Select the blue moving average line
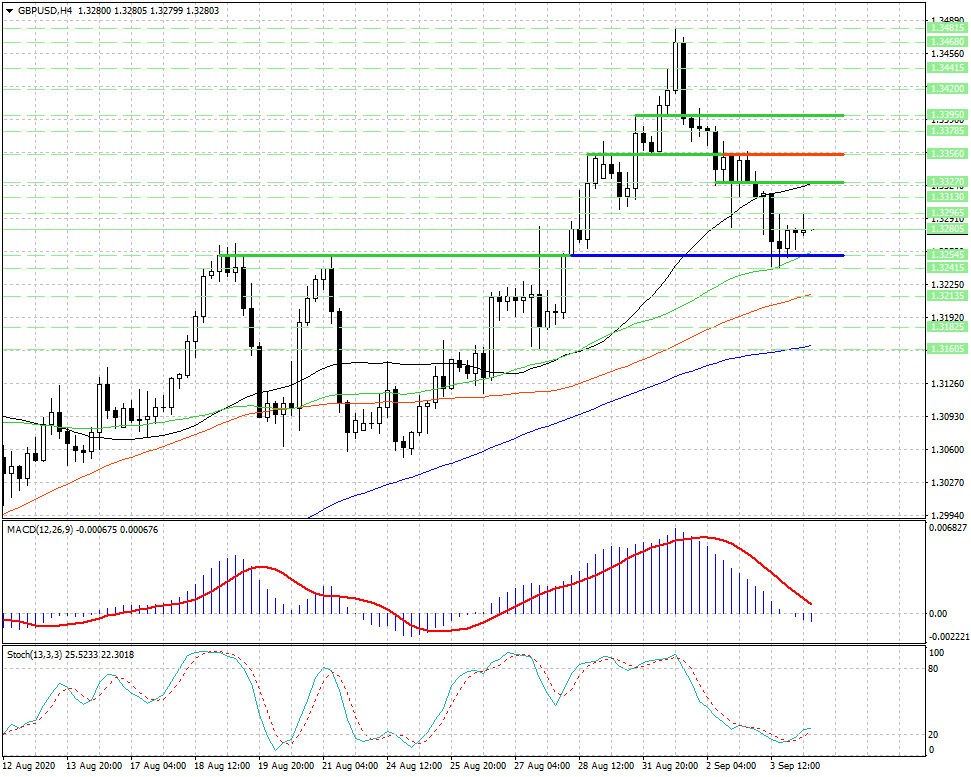This screenshot has height=777, width=971. pos(557,422)
